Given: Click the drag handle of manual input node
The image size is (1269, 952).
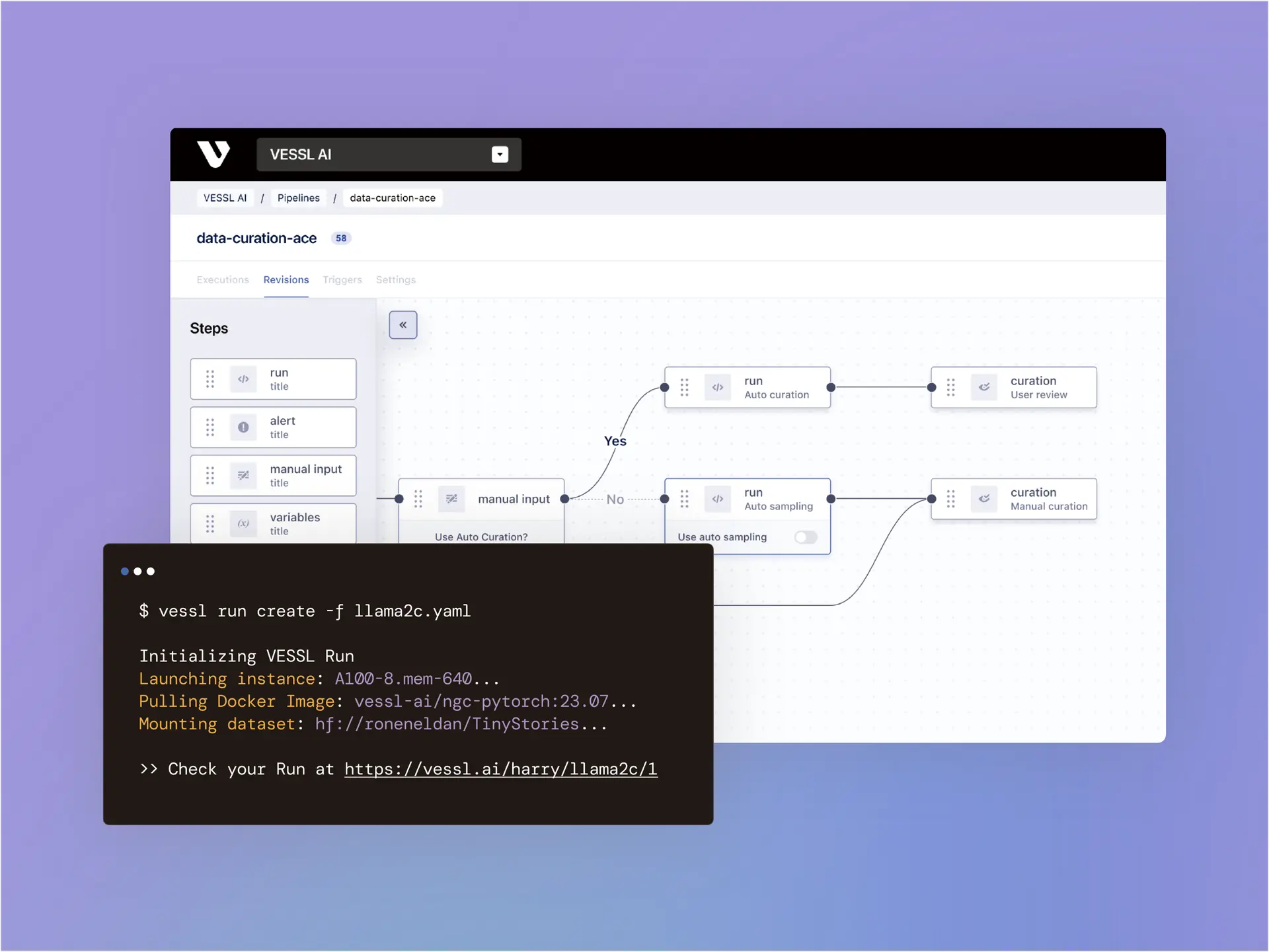Looking at the screenshot, I should click(x=418, y=499).
